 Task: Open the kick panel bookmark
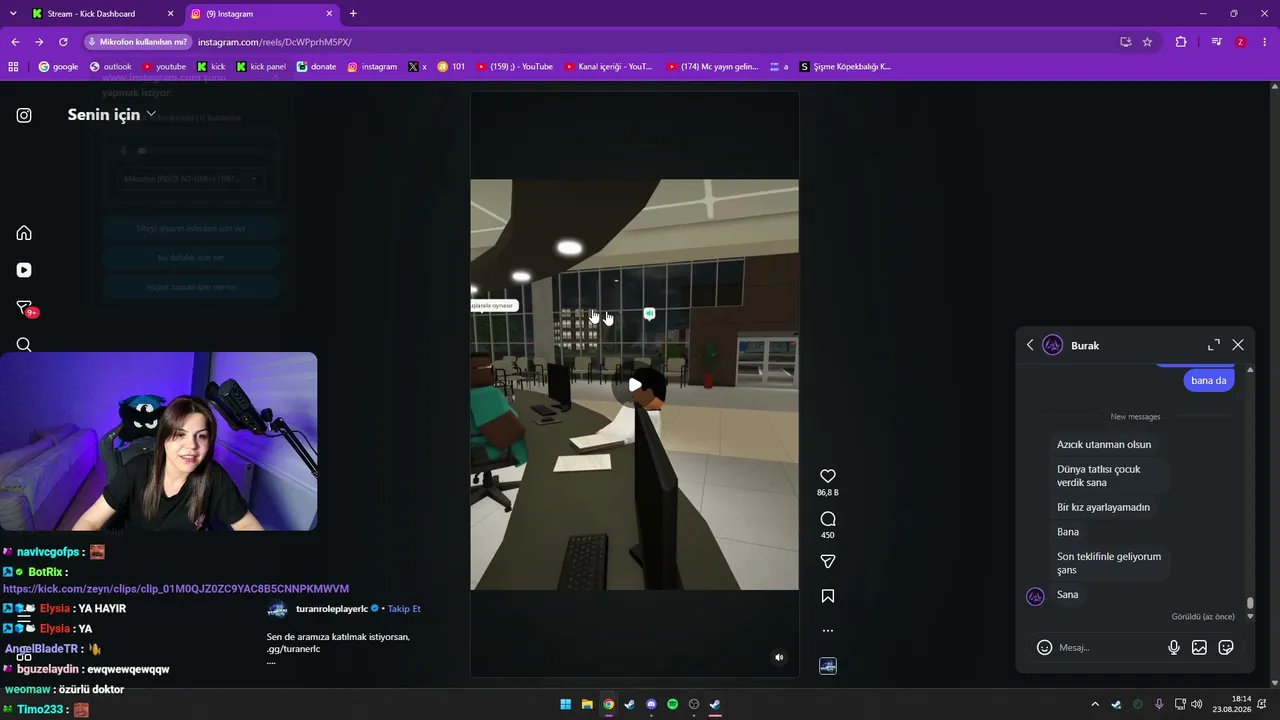coord(261,67)
